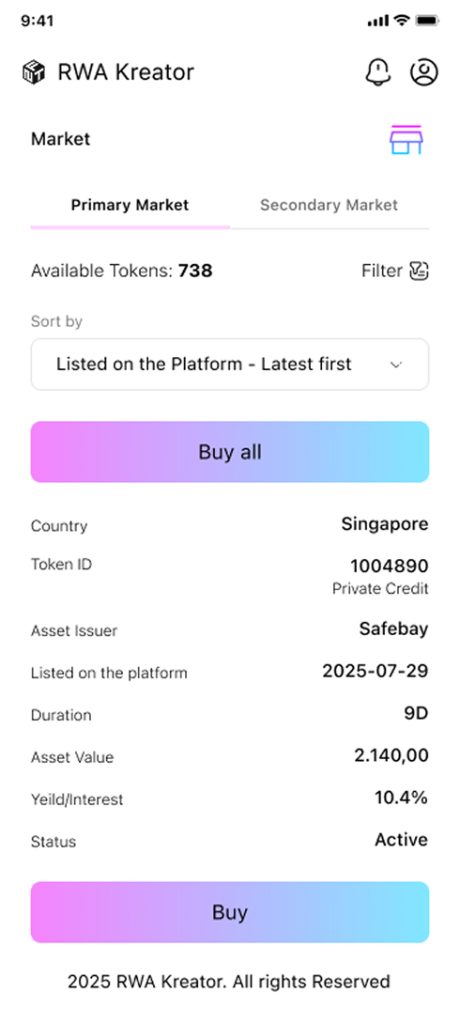Open the notifications bell icon
The height and width of the screenshot is (1024, 460).
378,72
